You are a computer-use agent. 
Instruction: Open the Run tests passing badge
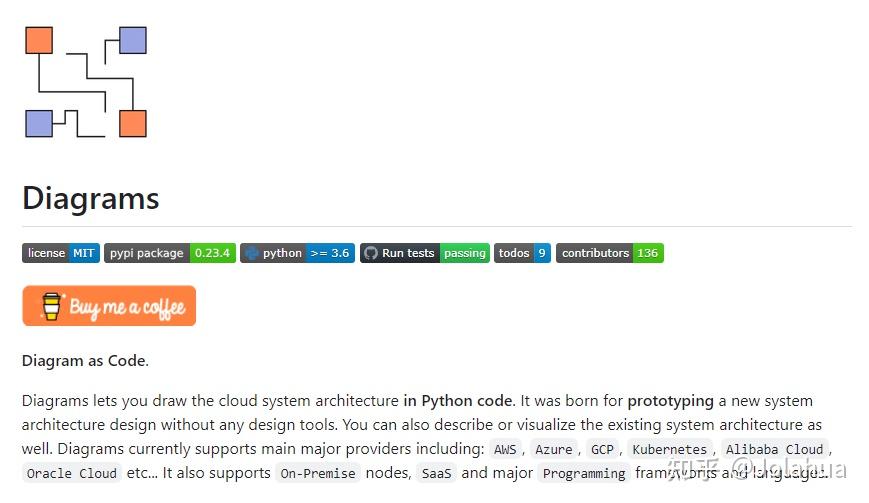[x=425, y=253]
